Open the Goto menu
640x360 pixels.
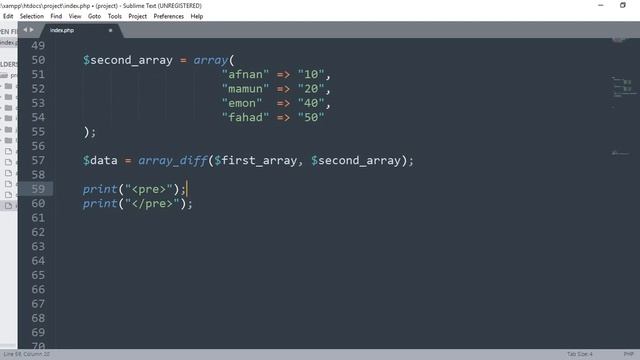click(x=94, y=16)
